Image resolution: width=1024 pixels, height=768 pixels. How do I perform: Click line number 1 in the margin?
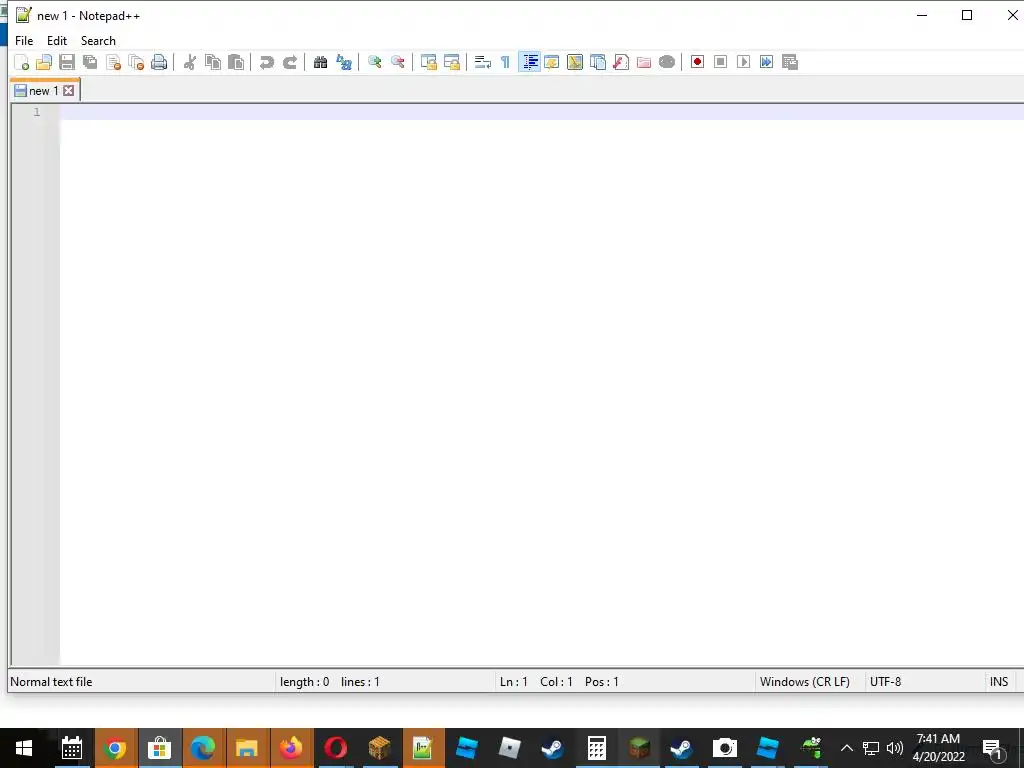37,112
